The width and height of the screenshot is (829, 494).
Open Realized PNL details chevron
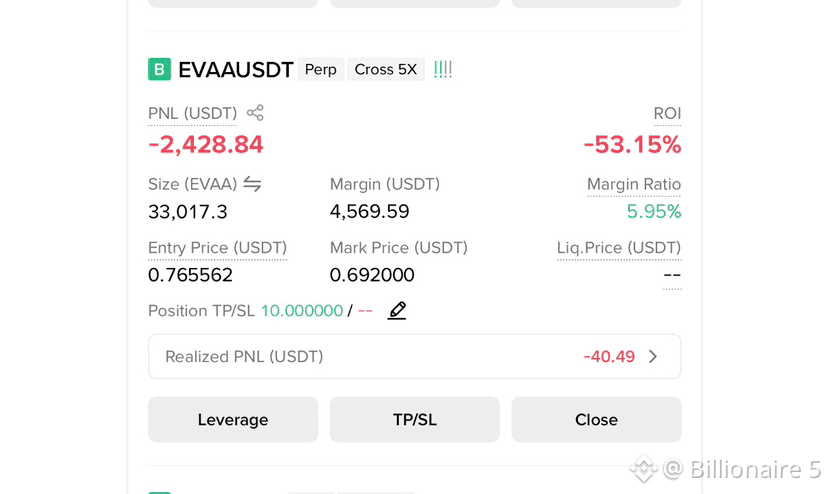click(653, 356)
